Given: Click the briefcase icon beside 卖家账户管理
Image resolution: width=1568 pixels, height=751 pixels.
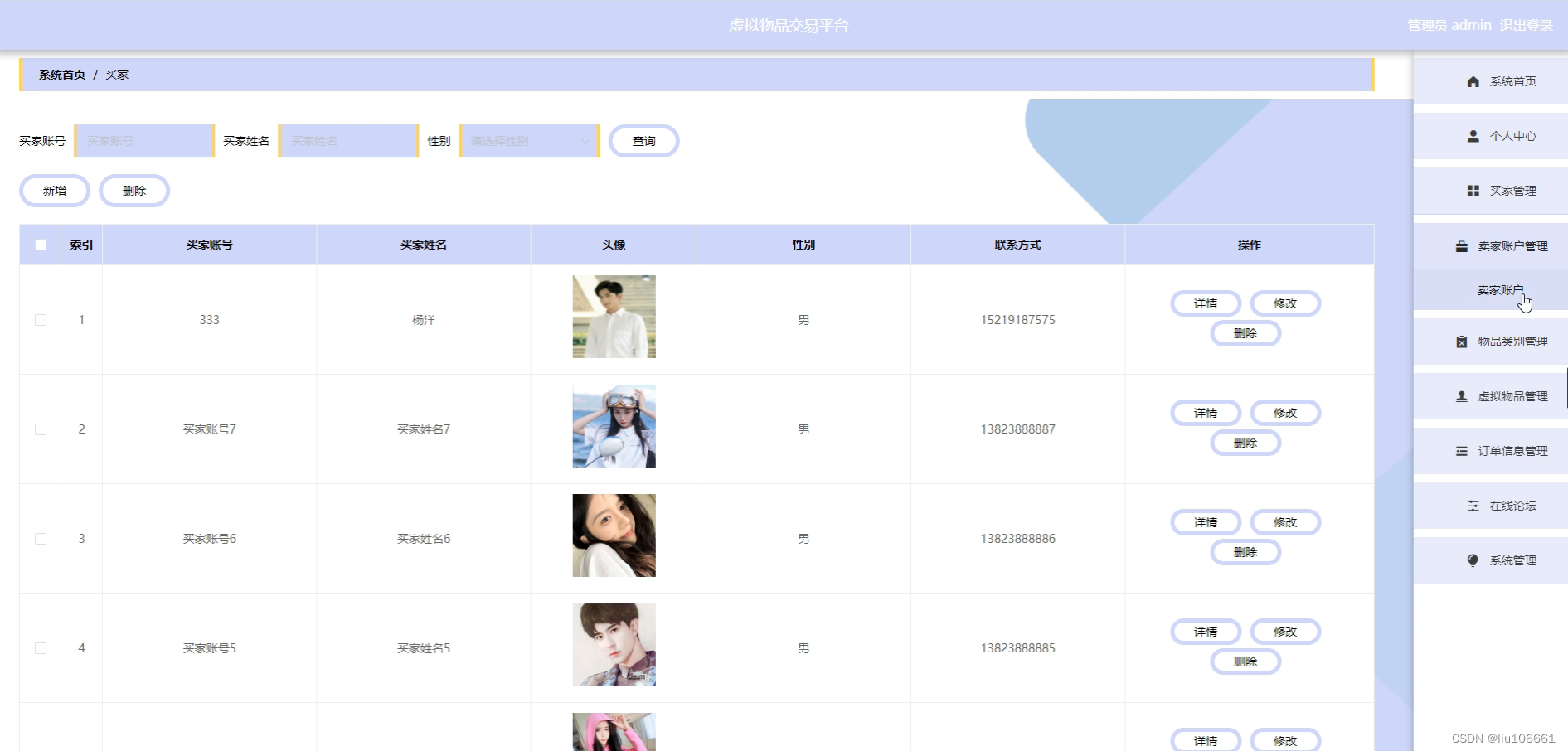Looking at the screenshot, I should point(1461,246).
